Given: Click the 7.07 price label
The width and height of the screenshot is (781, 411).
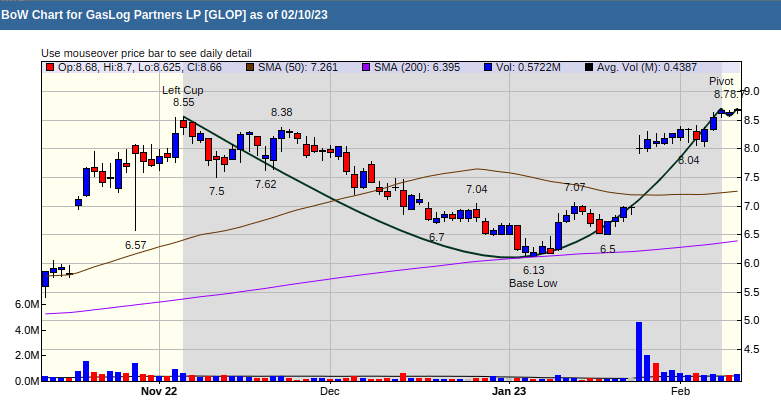Looking at the screenshot, I should [575, 187].
